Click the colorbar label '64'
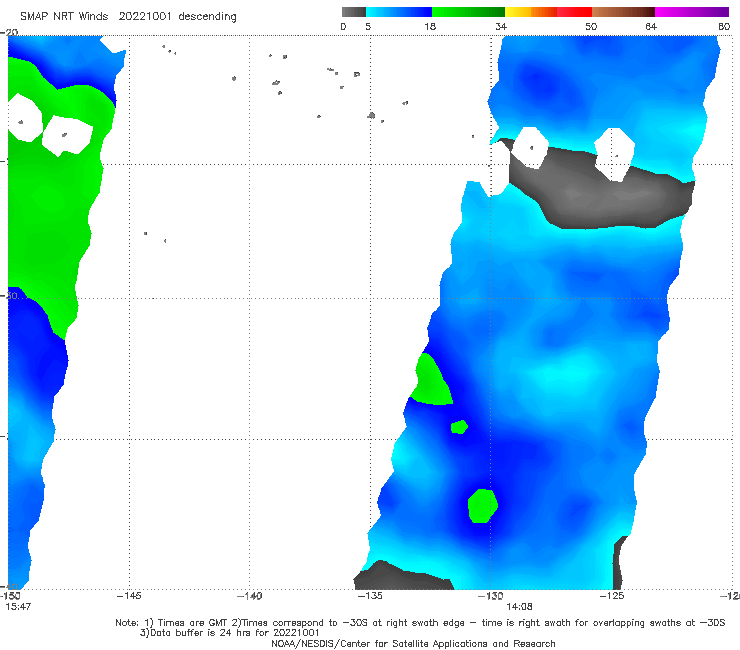Screen dimensions: 740x650 coord(651,26)
